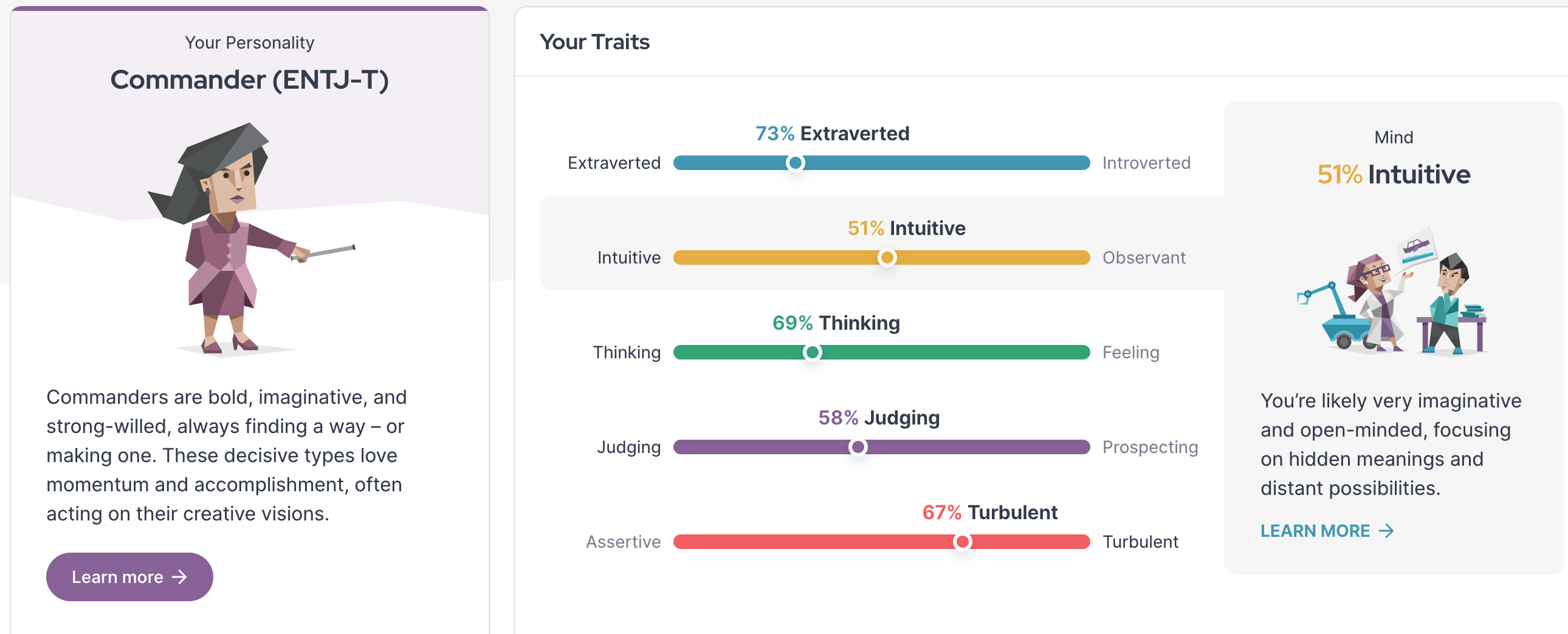Click the arrow icon beside LEARN MORE
Screen dimensions: 1568x634
(x=1386, y=531)
